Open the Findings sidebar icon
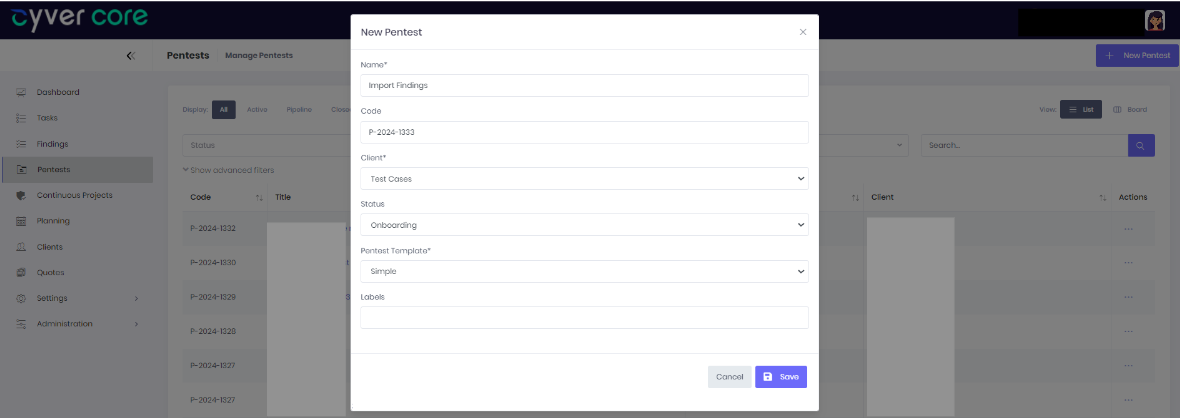The height and width of the screenshot is (418, 1180). click(21, 144)
